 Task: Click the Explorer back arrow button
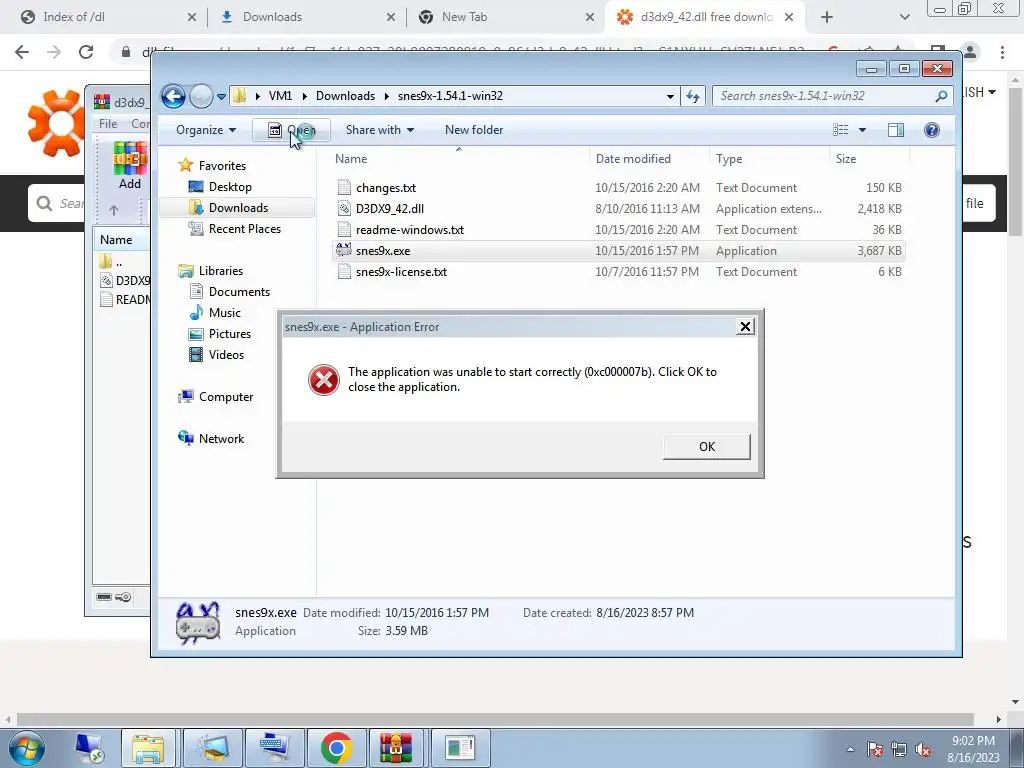(x=174, y=97)
